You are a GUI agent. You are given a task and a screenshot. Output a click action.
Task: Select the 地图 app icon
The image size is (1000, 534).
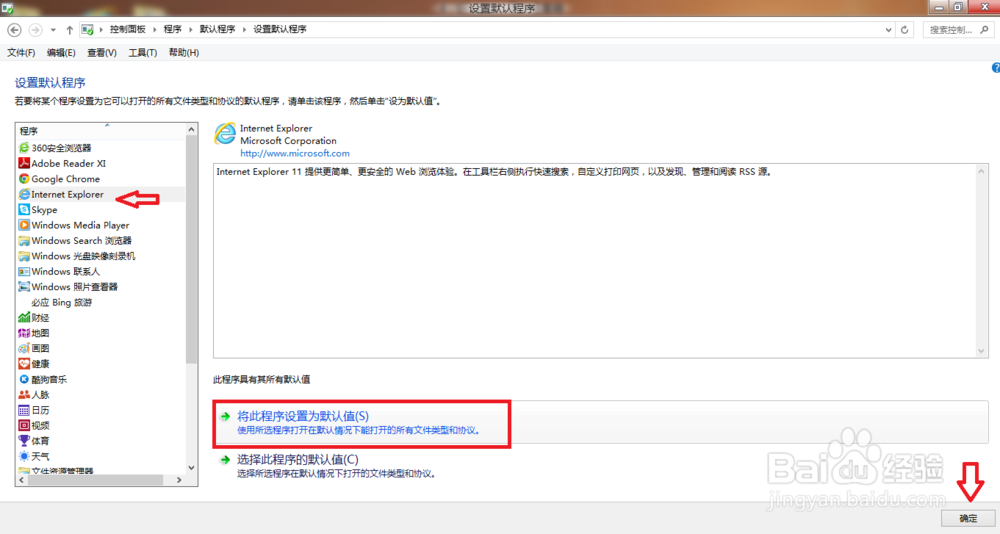point(24,333)
